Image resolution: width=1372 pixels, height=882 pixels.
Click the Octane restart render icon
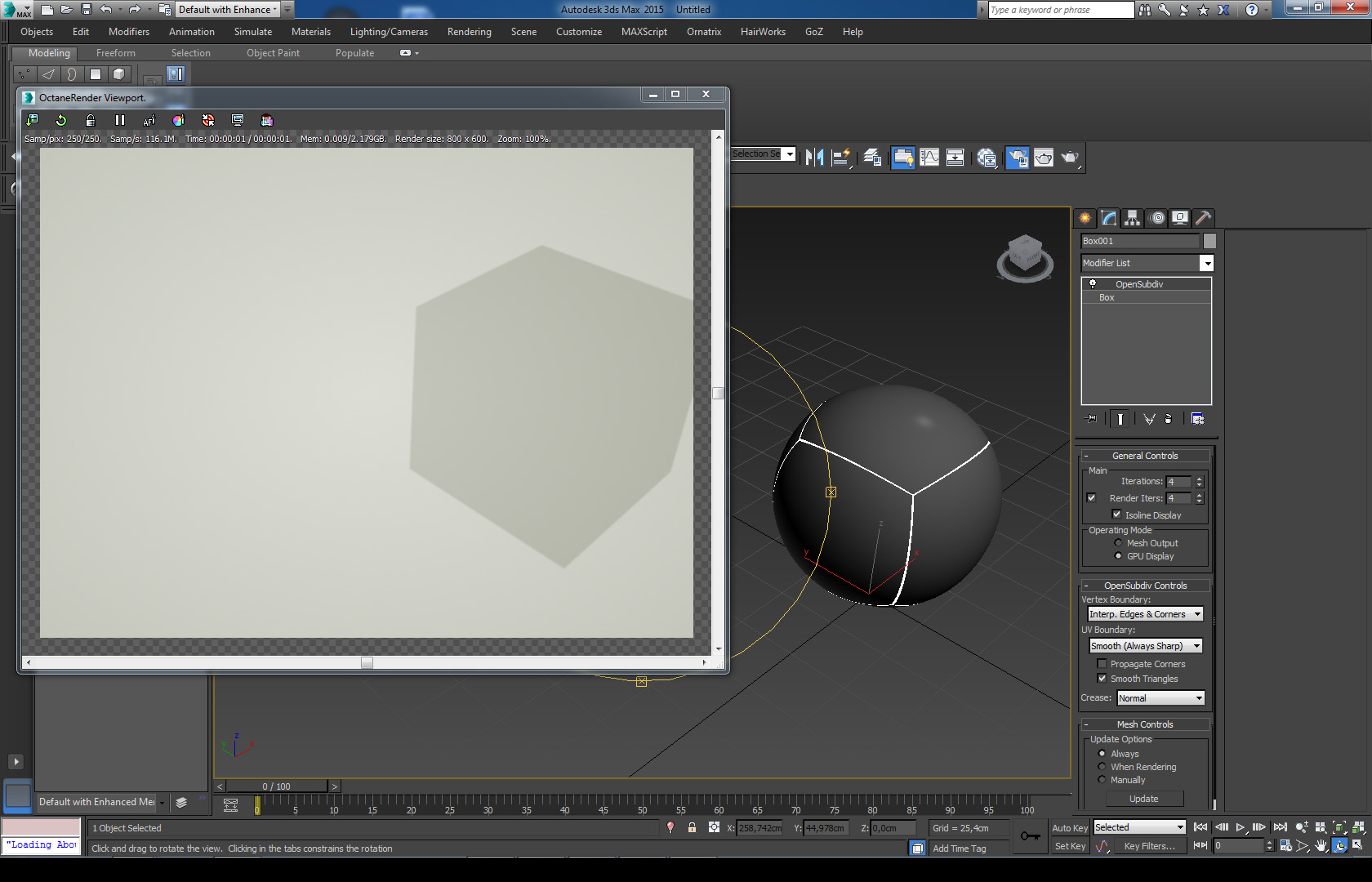coord(61,120)
